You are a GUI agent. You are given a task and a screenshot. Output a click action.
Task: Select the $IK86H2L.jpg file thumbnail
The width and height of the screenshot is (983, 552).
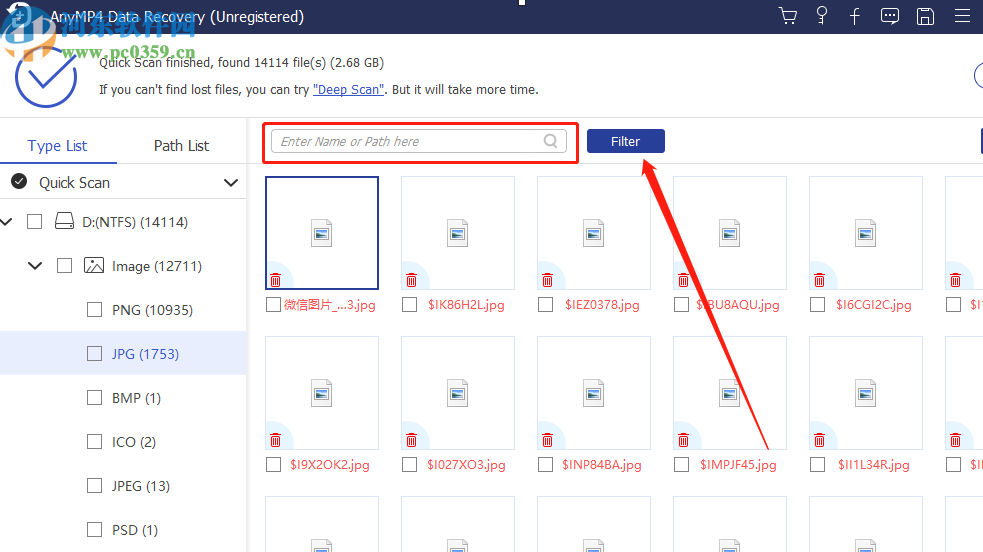coord(458,233)
